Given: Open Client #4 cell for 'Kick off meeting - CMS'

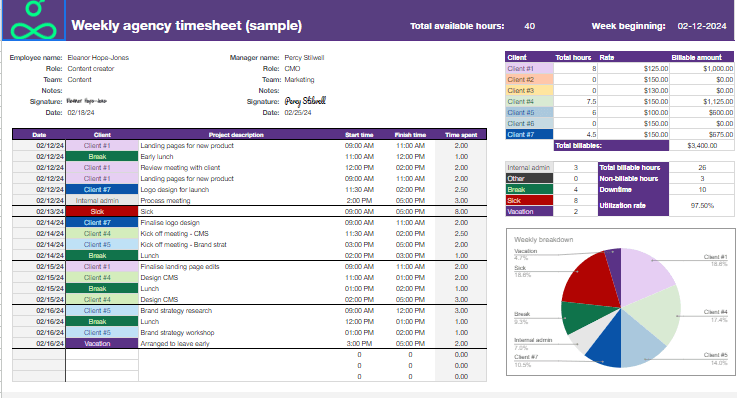Looking at the screenshot, I should coord(102,234).
